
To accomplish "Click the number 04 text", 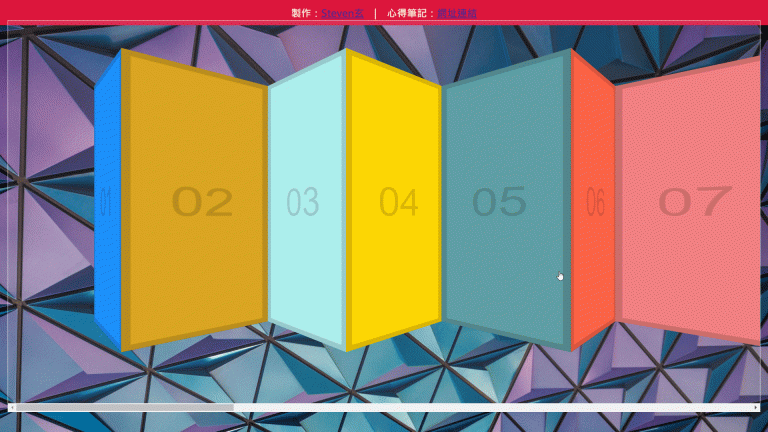I will (398, 202).
